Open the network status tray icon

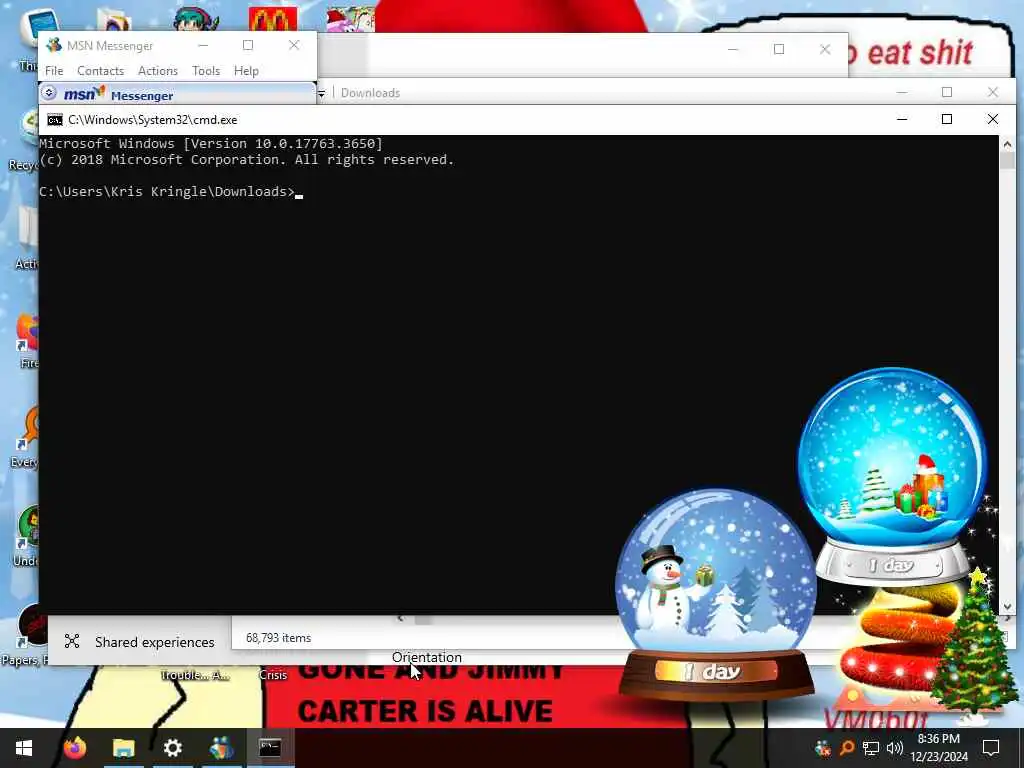[x=871, y=748]
